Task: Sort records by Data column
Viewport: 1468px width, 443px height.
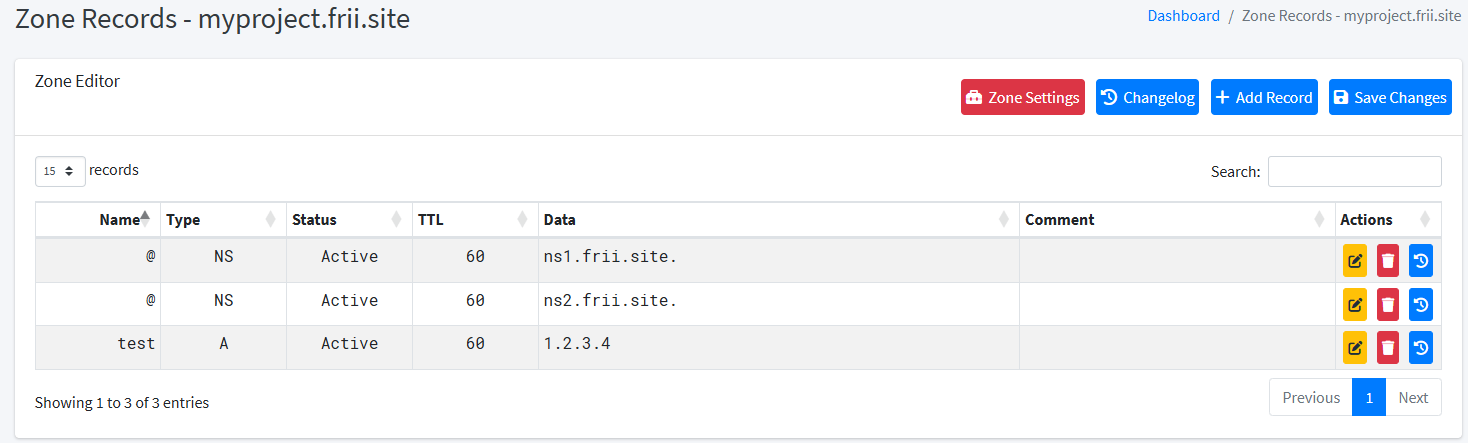Action: (x=779, y=219)
